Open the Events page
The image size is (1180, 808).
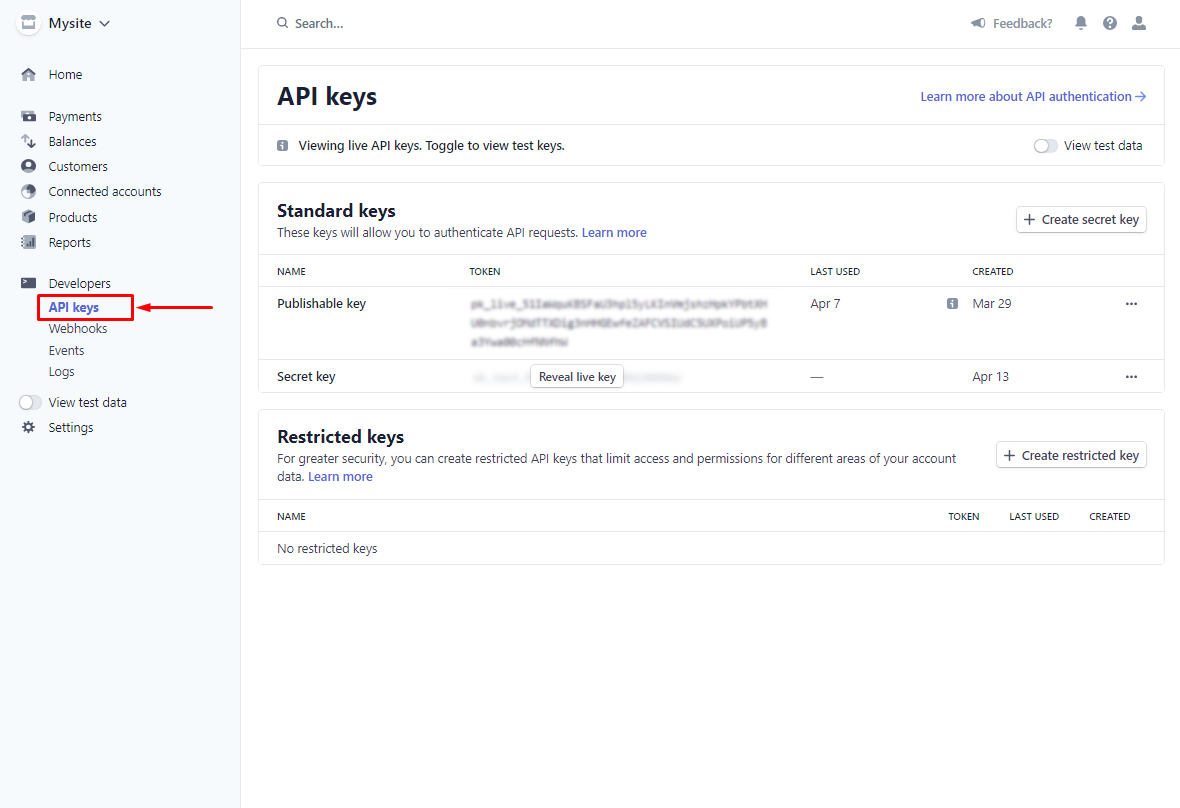(66, 350)
